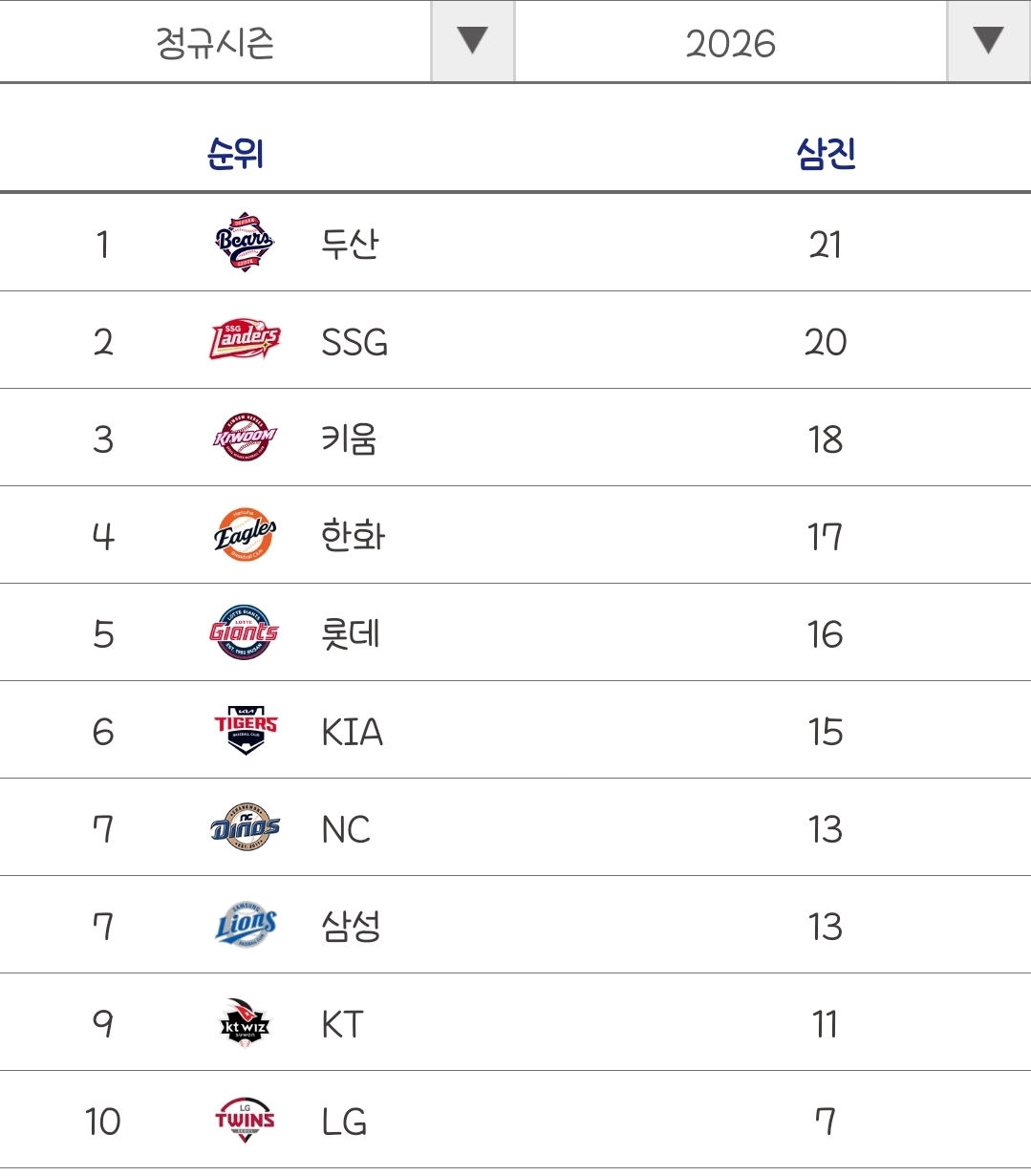Open the 정규시즌 season selector box
Screen dimensions: 1031x1176
pos(257,41)
